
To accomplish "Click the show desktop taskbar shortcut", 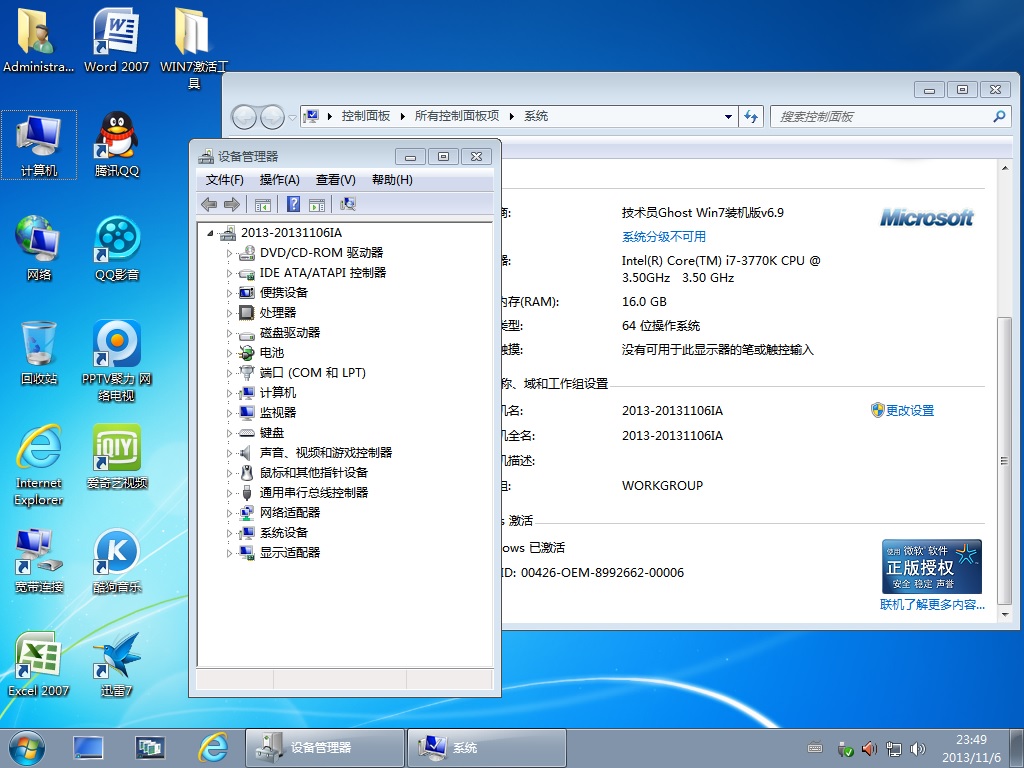I will (88, 748).
